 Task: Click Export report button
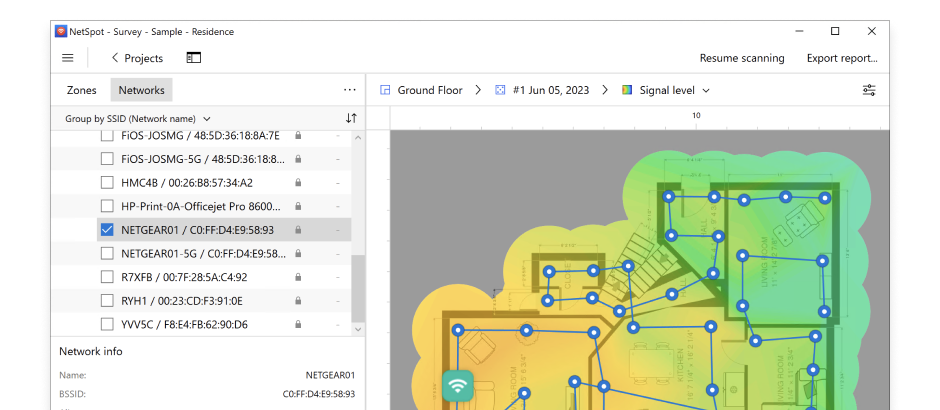[x=842, y=58]
